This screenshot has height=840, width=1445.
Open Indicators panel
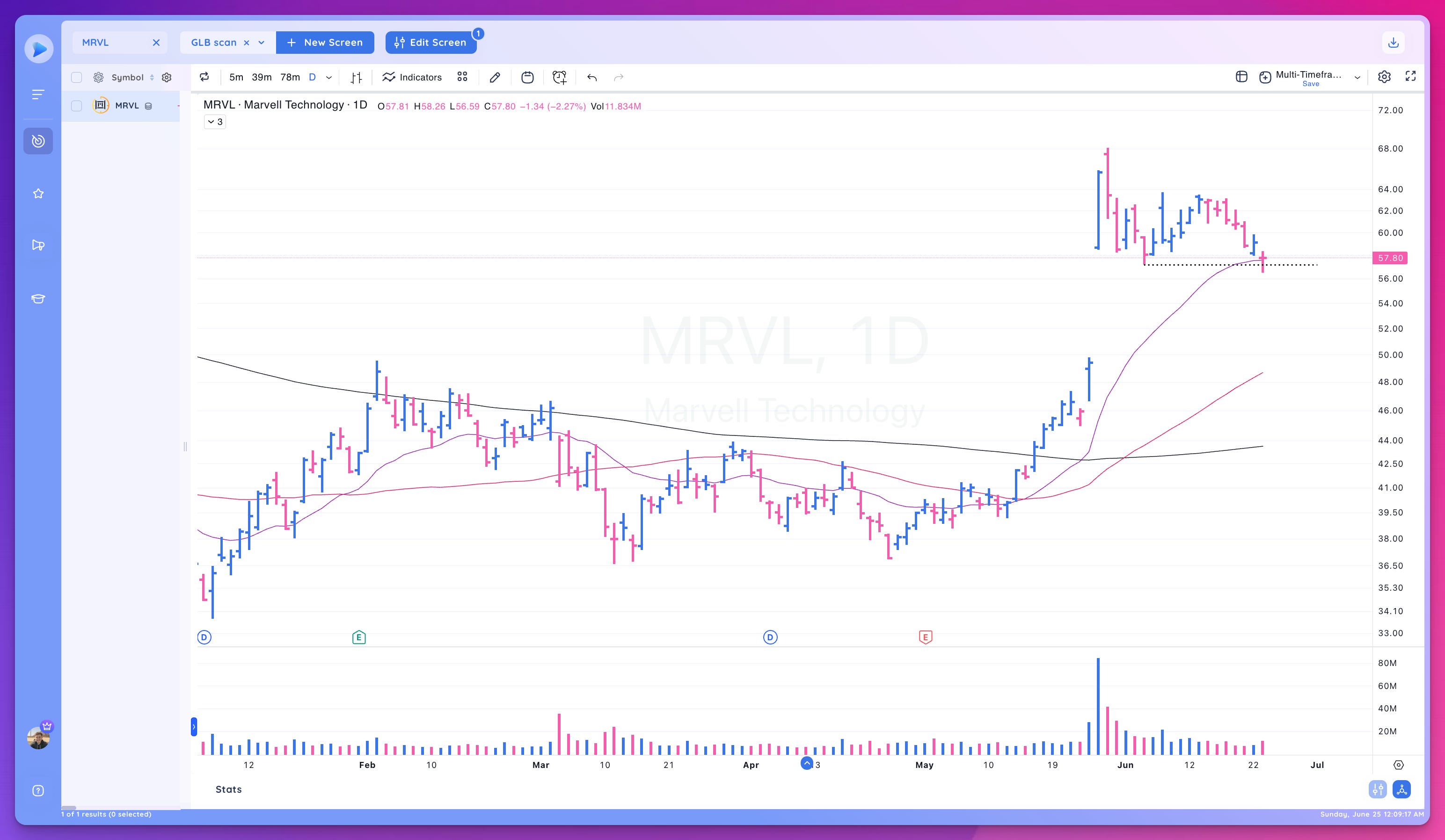tap(412, 77)
